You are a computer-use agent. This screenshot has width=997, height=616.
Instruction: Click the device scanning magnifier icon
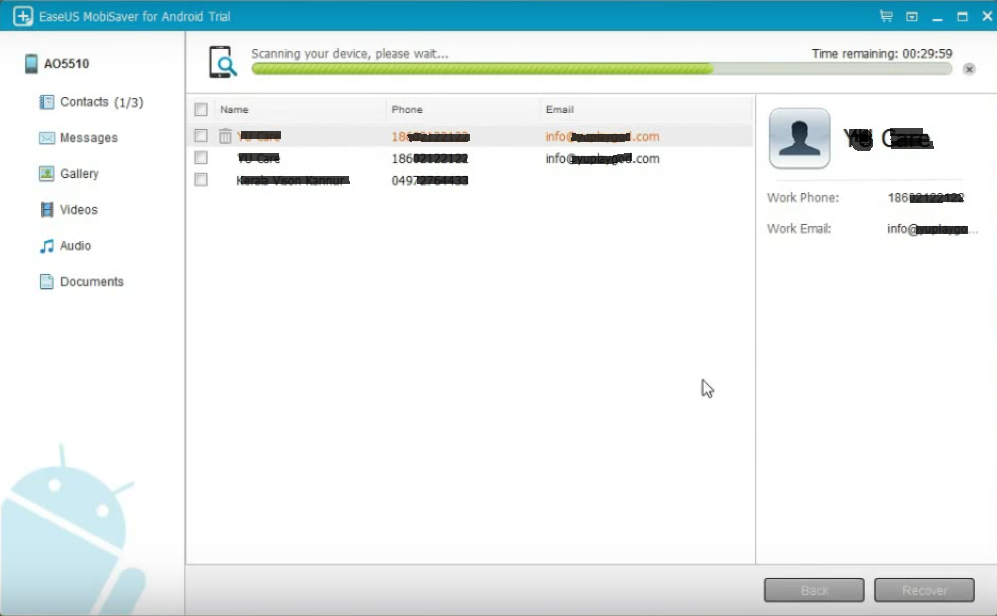[223, 62]
